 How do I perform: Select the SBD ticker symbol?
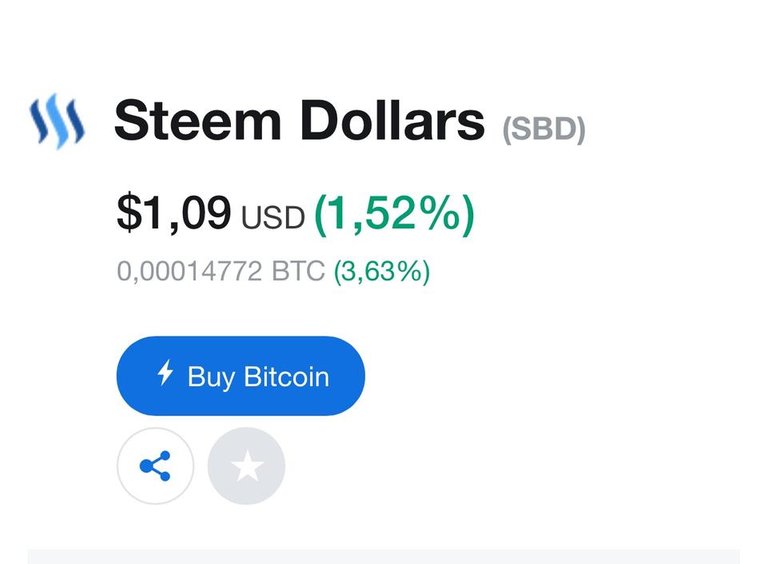point(543,129)
